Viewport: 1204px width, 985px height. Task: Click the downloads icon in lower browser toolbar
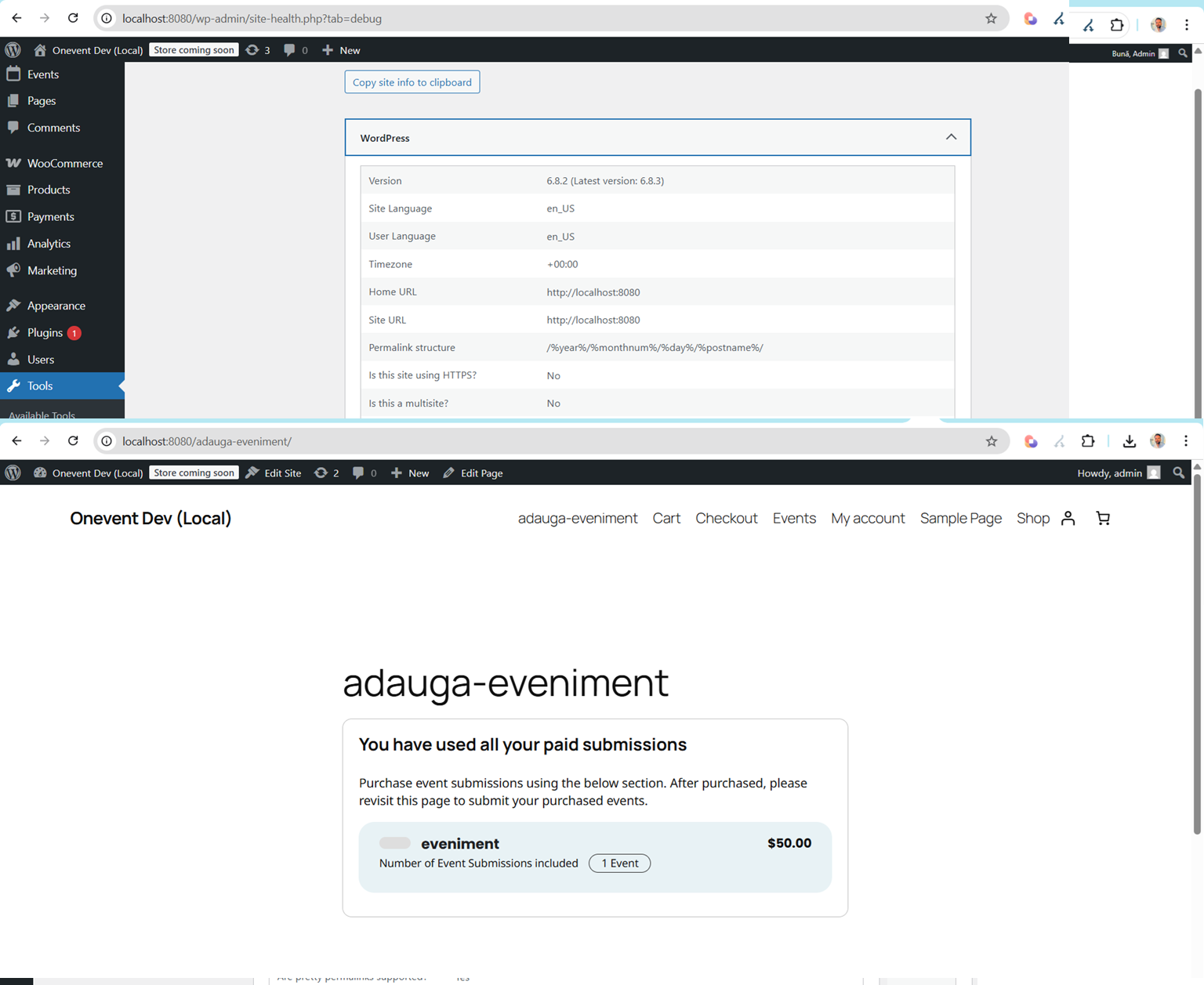pyautogui.click(x=1129, y=441)
